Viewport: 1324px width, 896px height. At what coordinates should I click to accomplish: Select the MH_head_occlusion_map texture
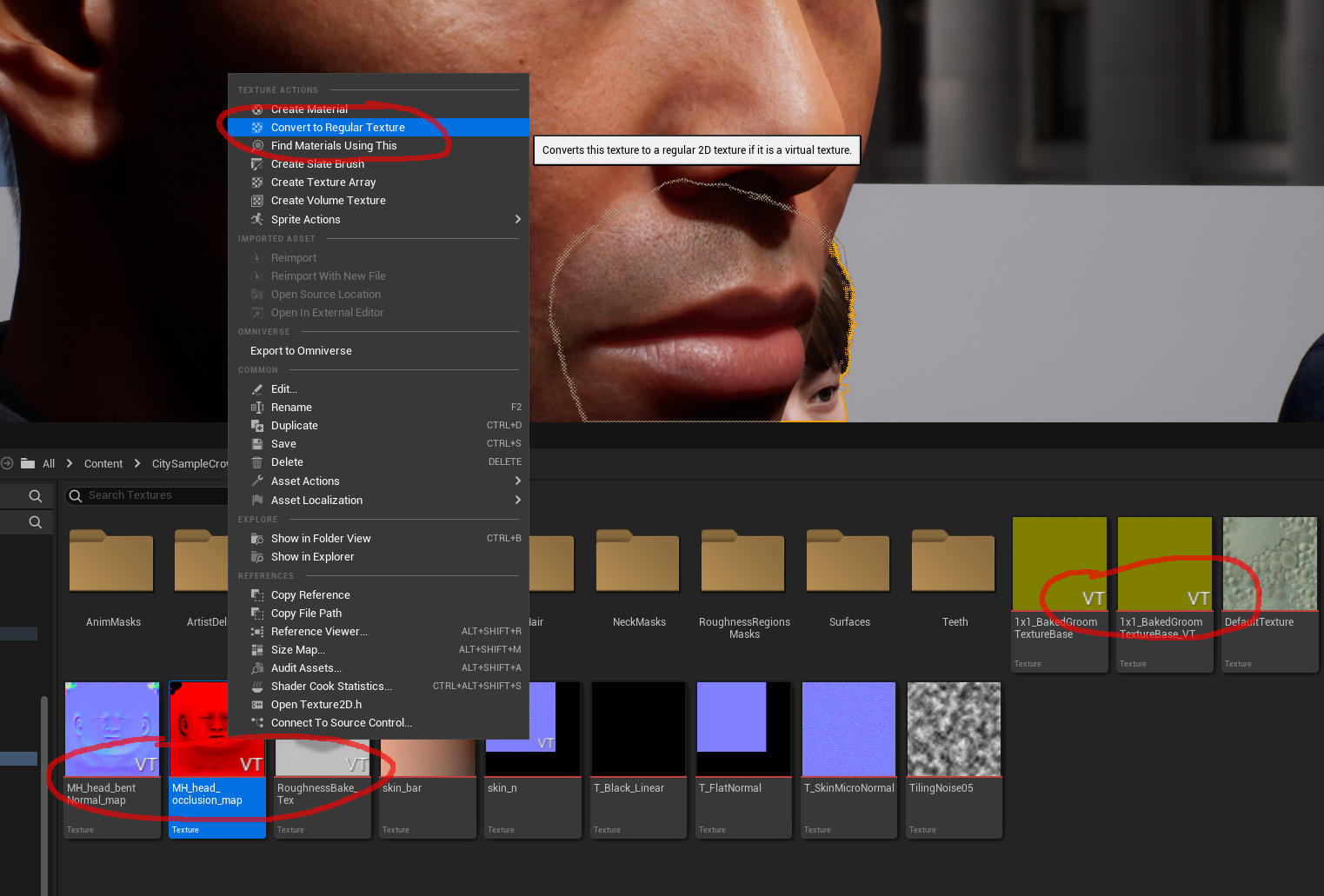pos(217,760)
